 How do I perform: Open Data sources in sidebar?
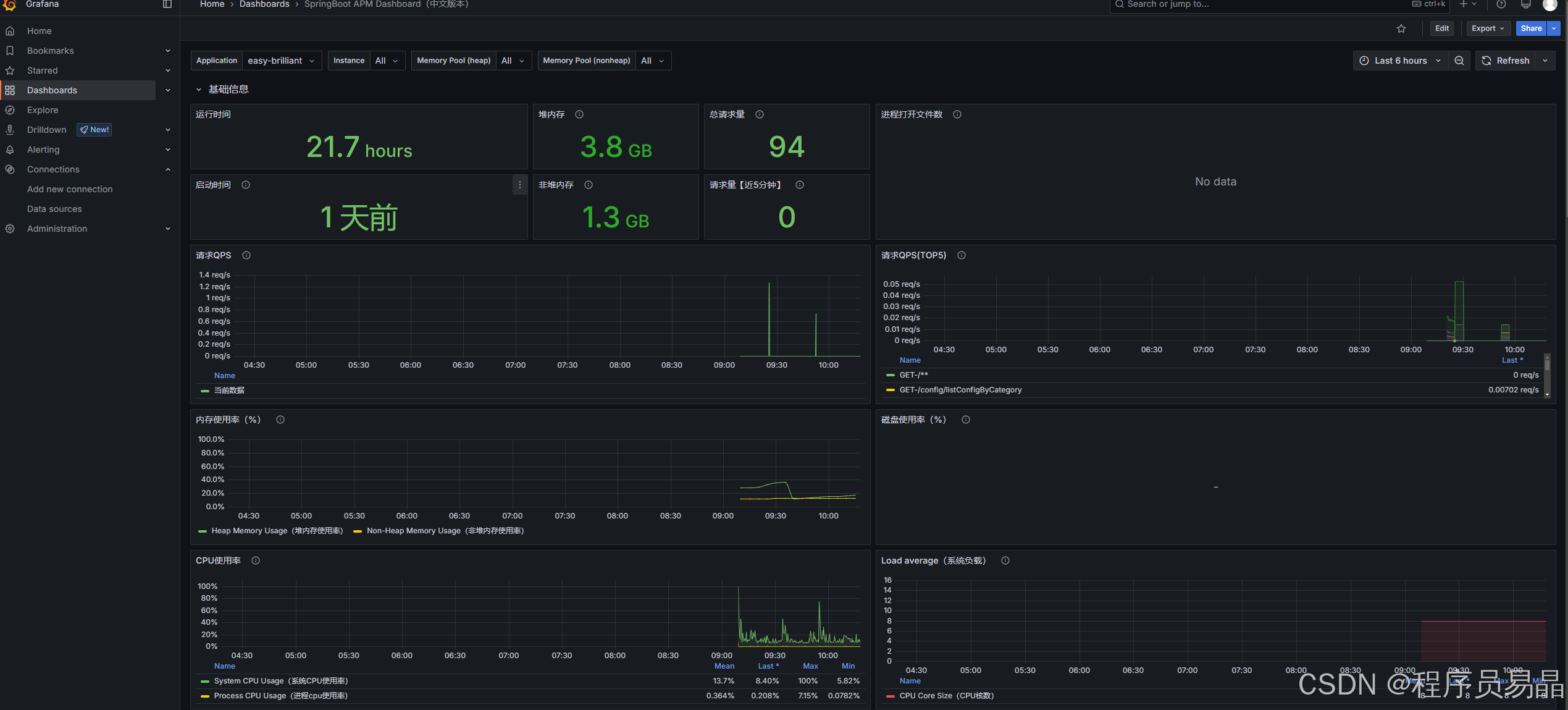click(x=54, y=209)
